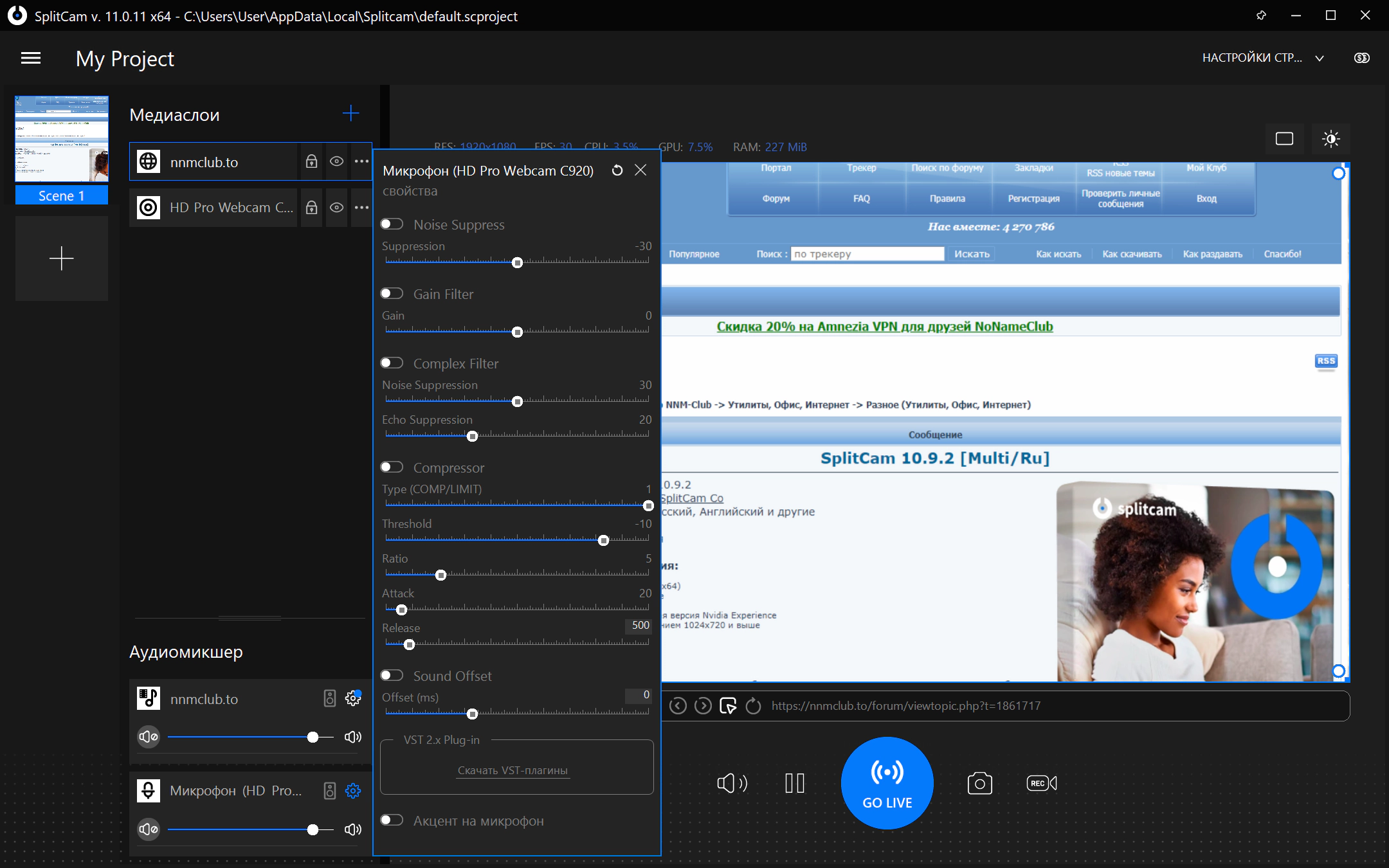
Task: Enable the Акцент на микрофон toggle
Action: [x=392, y=820]
